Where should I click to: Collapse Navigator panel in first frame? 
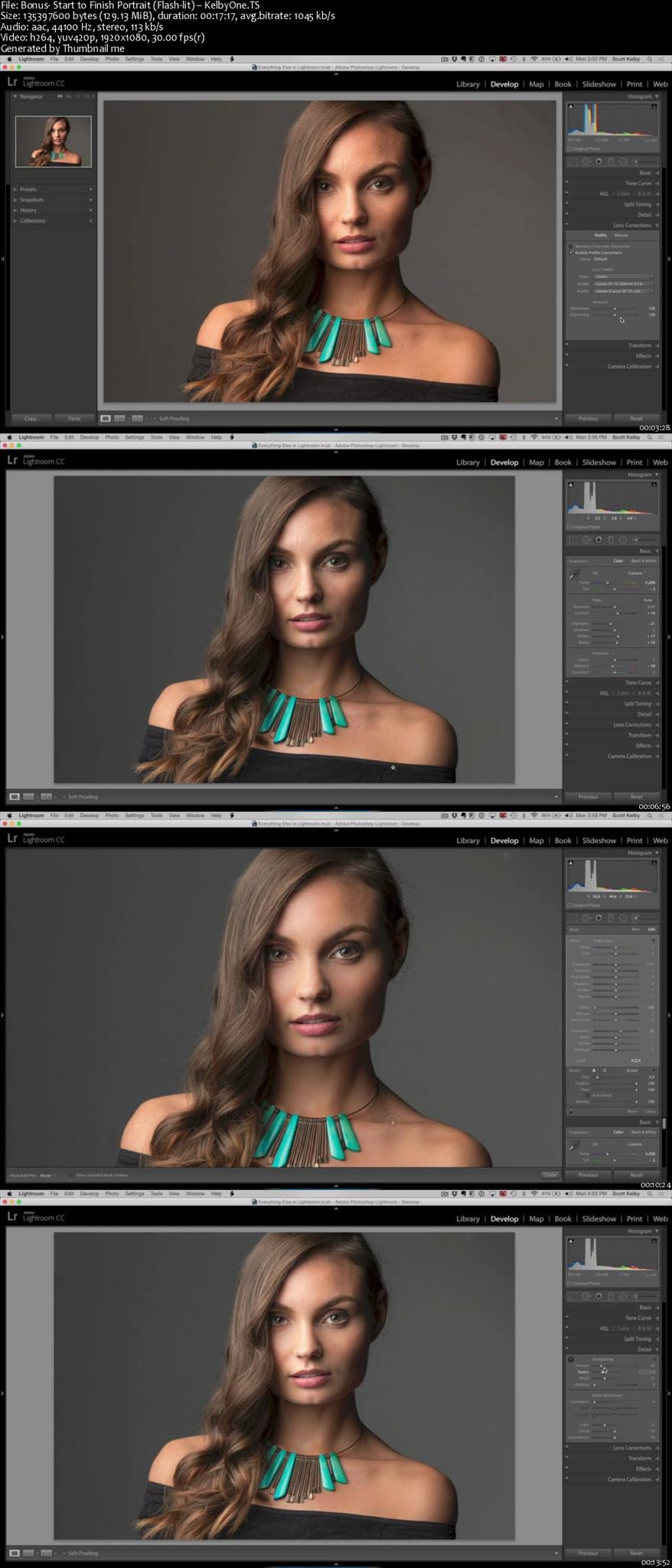[x=15, y=96]
